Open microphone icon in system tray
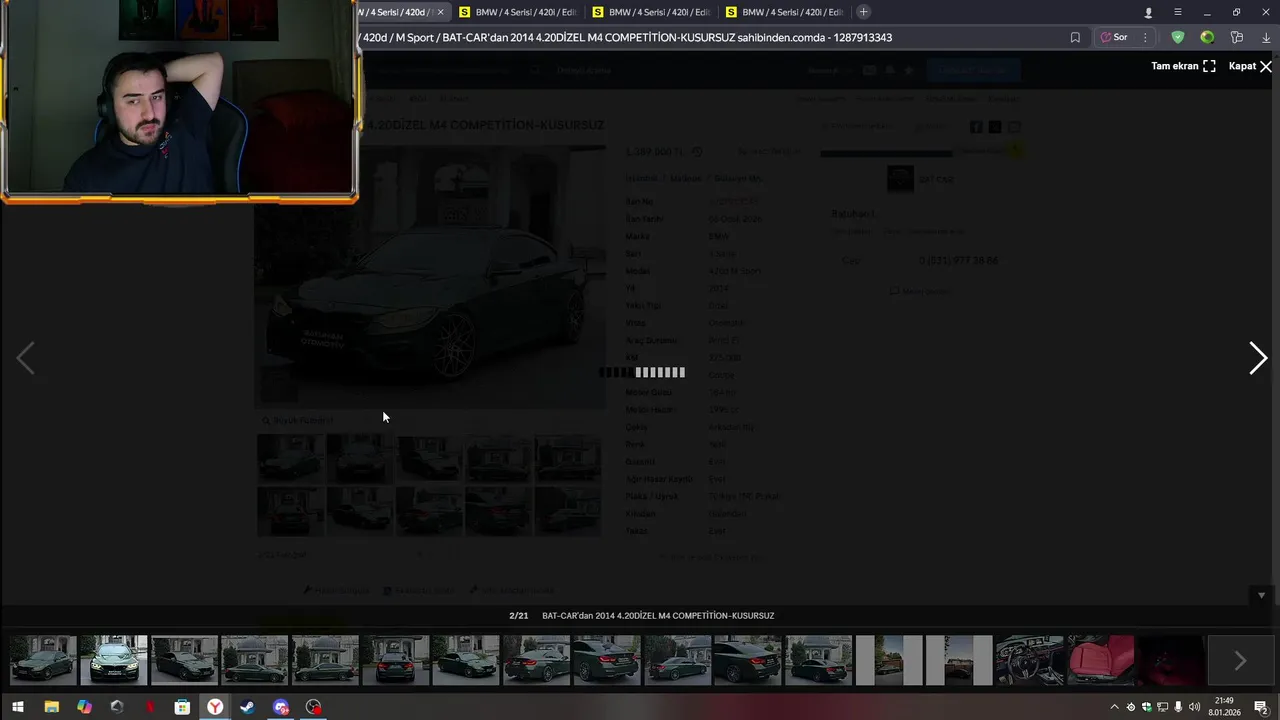 (x=1178, y=707)
